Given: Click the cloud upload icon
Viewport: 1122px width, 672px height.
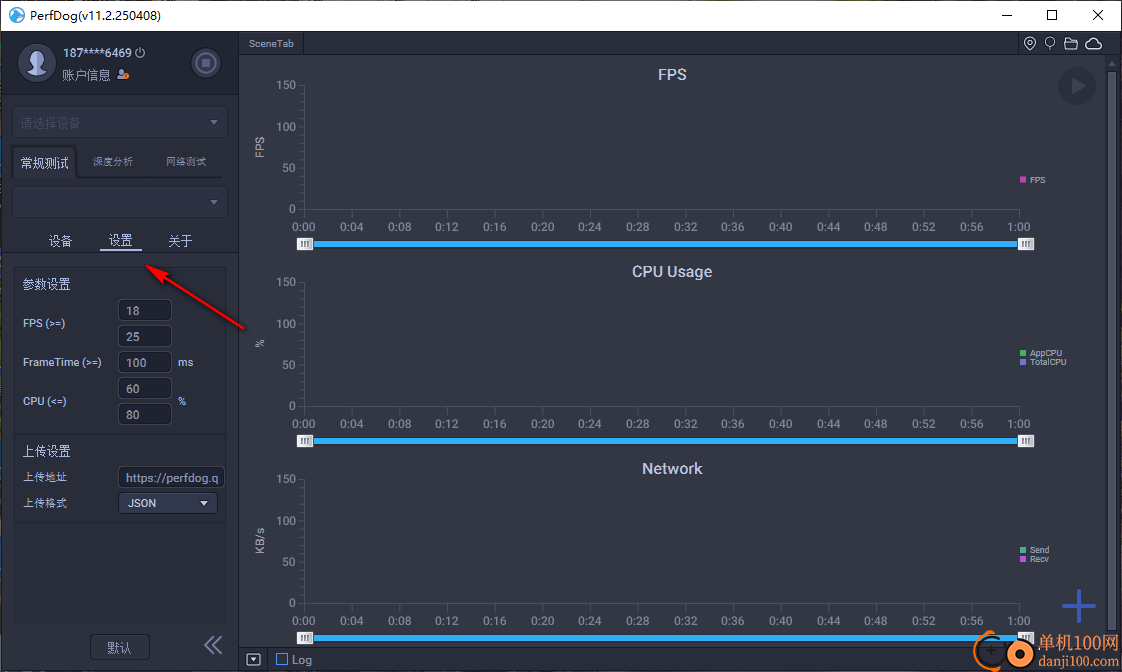Looking at the screenshot, I should [1093, 44].
